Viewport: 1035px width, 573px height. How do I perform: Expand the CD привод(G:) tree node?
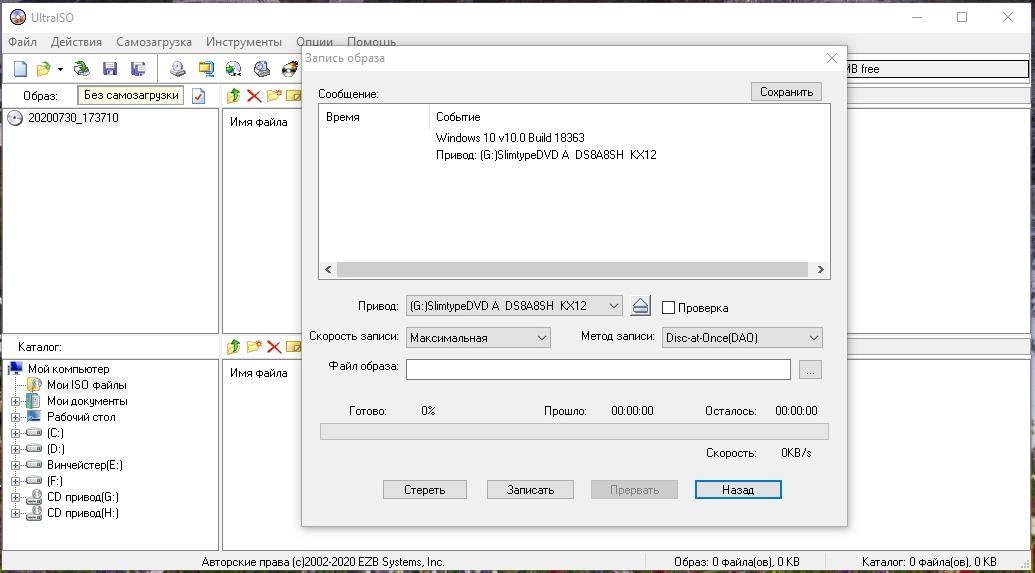pyautogui.click(x=16, y=497)
